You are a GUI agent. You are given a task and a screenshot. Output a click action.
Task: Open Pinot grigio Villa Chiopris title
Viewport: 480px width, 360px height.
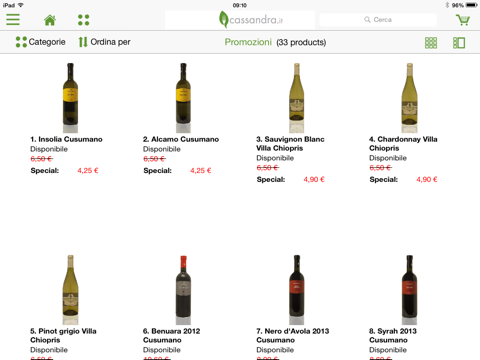[63, 336]
